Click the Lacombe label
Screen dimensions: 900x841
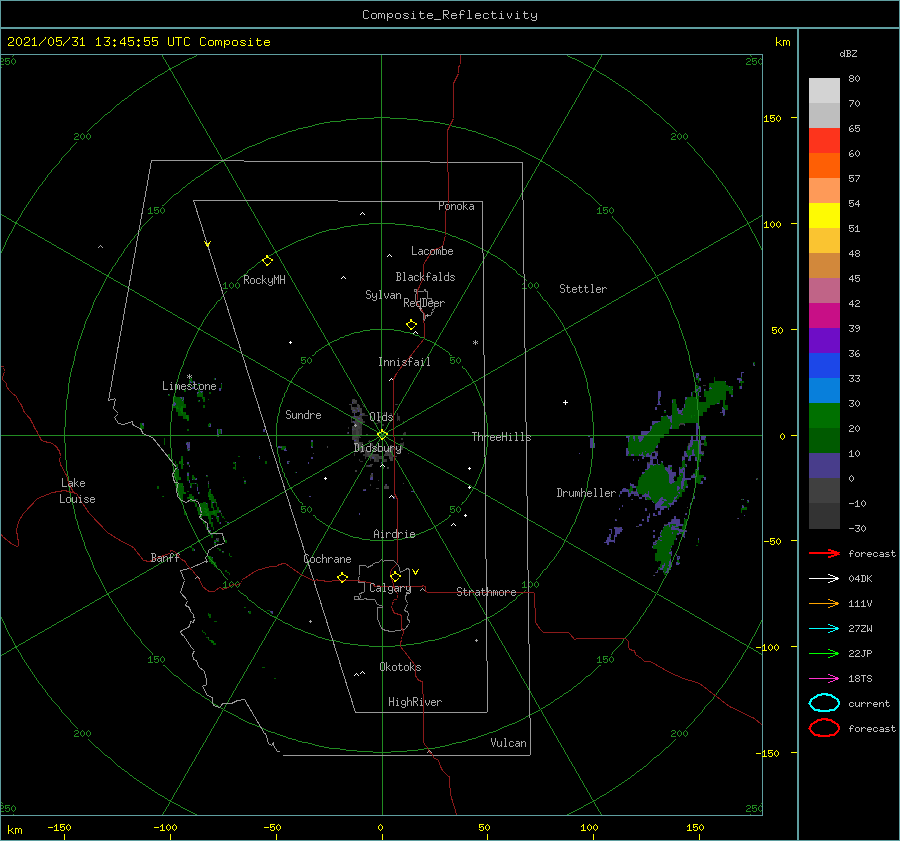point(432,251)
